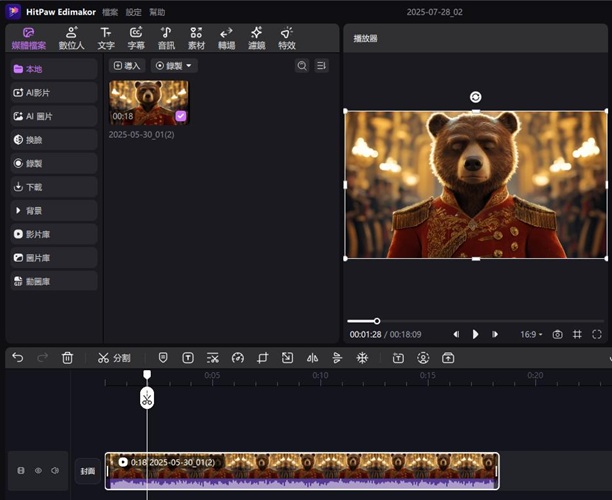This screenshot has height=500, width=612.
Task: Mirror the clip with flip icon
Action: 312,358
